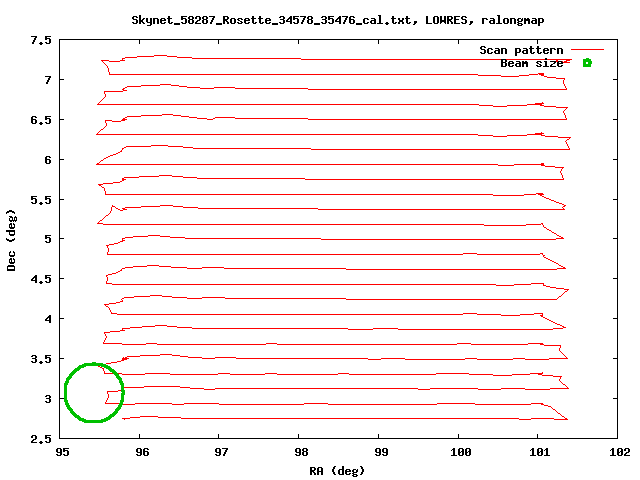
Task: Click the x-axis tick label 100
Action: point(461,452)
